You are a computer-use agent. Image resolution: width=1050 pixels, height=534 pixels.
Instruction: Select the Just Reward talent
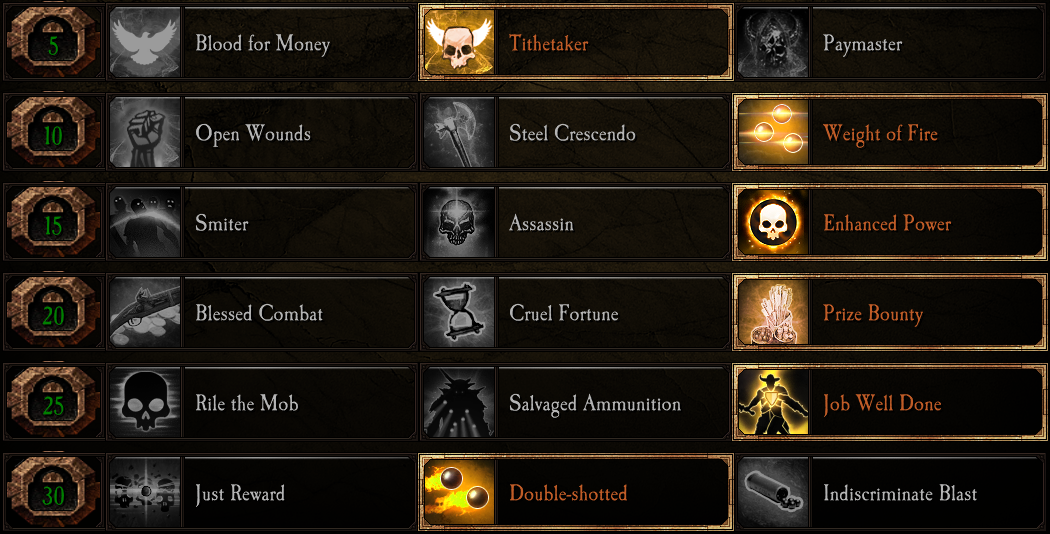(261, 492)
